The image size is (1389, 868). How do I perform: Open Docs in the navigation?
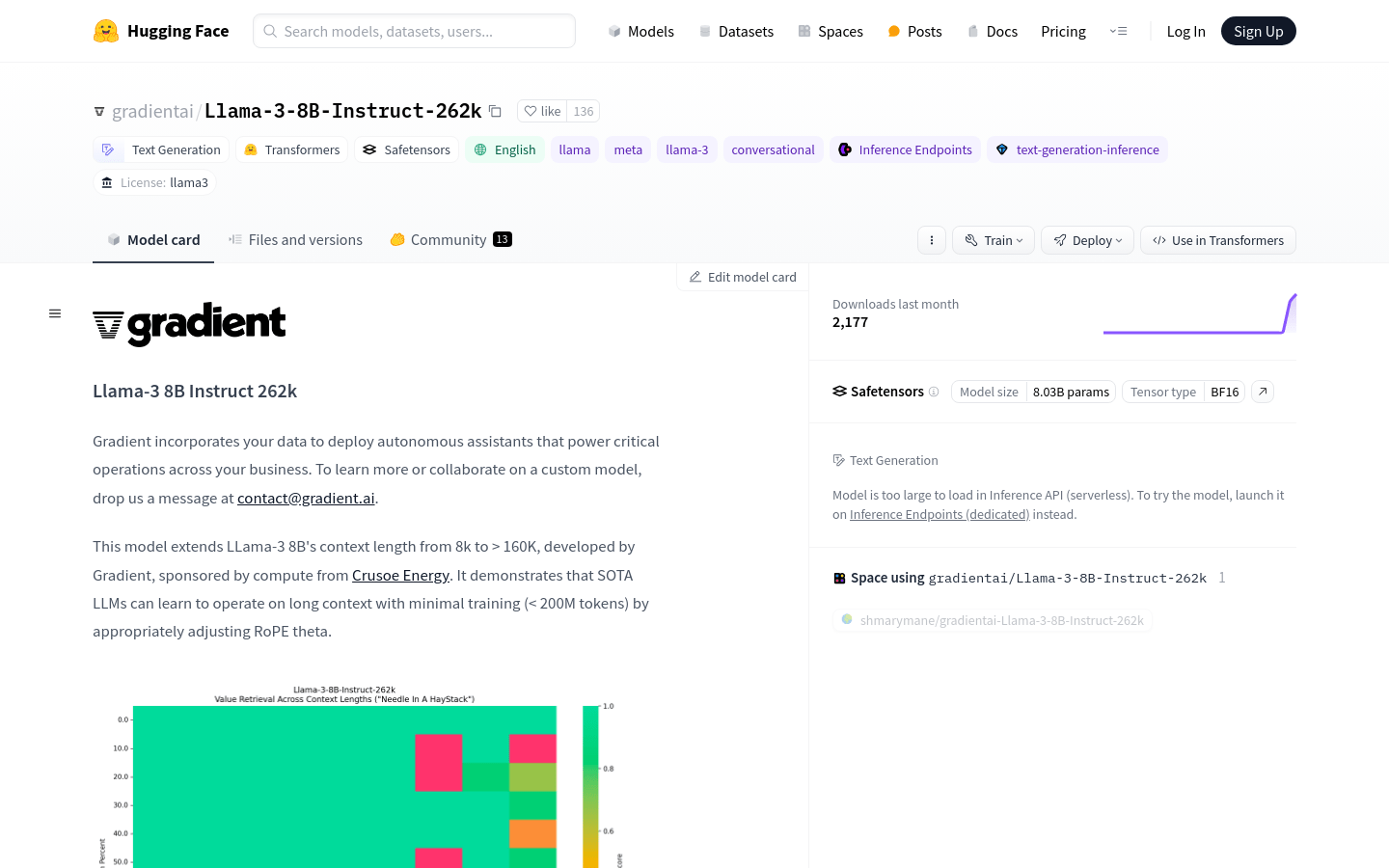(992, 31)
